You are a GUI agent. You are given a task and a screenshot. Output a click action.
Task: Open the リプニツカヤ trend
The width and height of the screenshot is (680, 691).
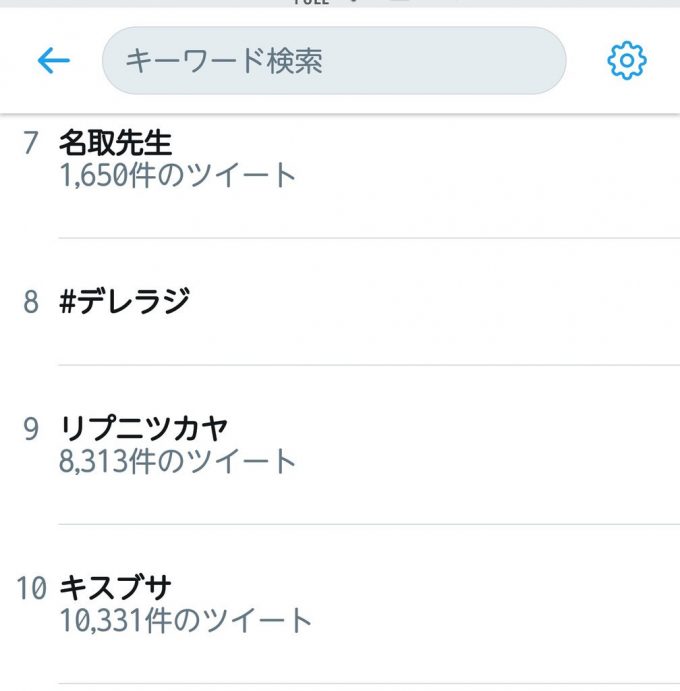tap(144, 429)
